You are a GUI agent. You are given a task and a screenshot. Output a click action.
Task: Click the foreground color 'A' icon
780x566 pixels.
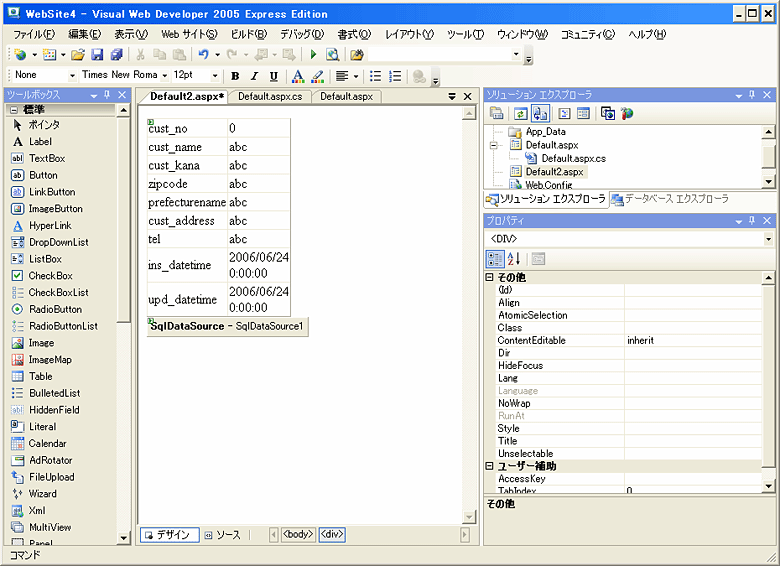coord(297,76)
